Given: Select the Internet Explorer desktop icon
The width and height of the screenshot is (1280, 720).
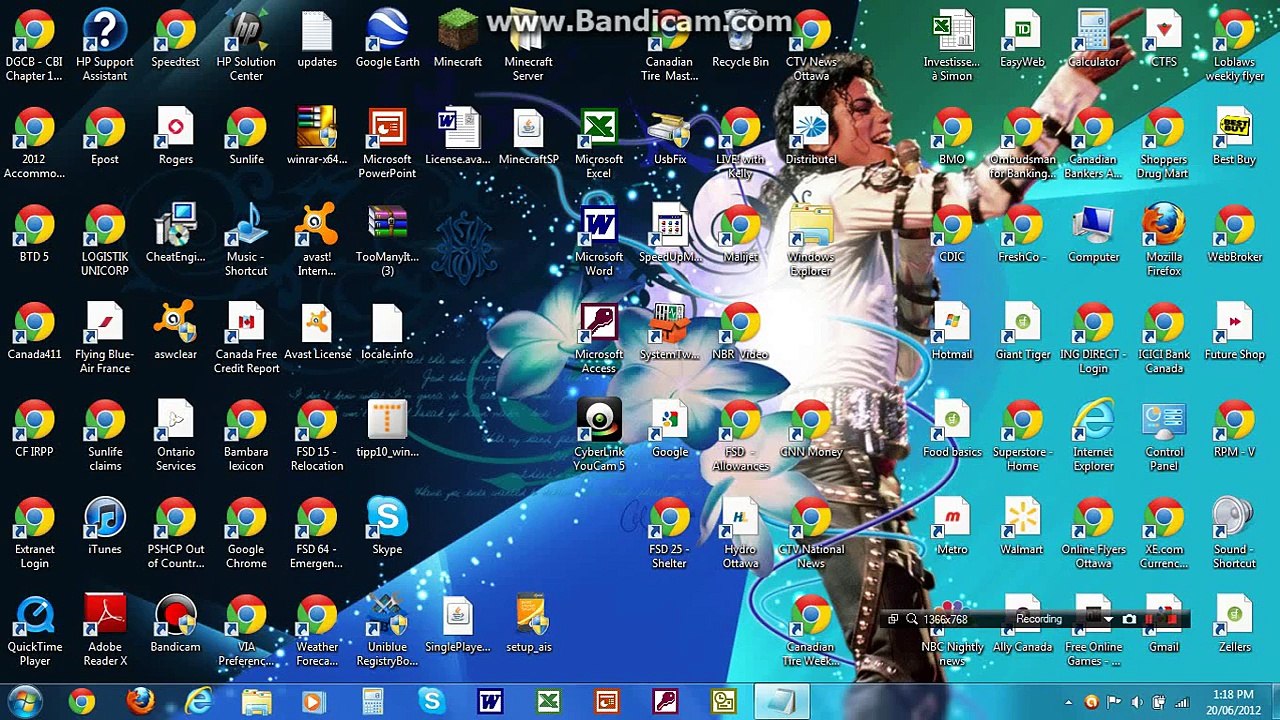Looking at the screenshot, I should point(1093,436).
